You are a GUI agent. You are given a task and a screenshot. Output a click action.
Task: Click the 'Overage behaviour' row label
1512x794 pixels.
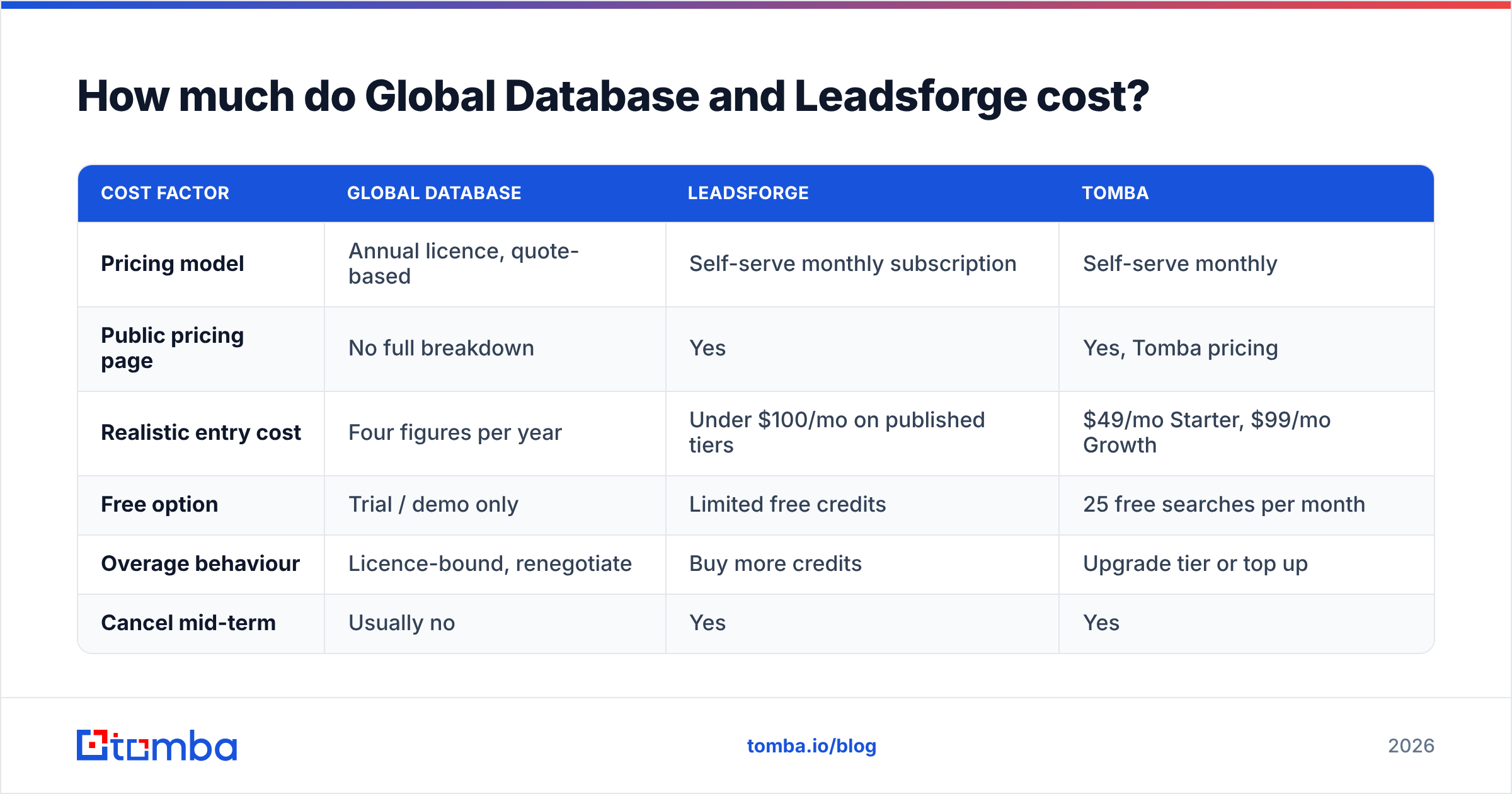(x=200, y=563)
